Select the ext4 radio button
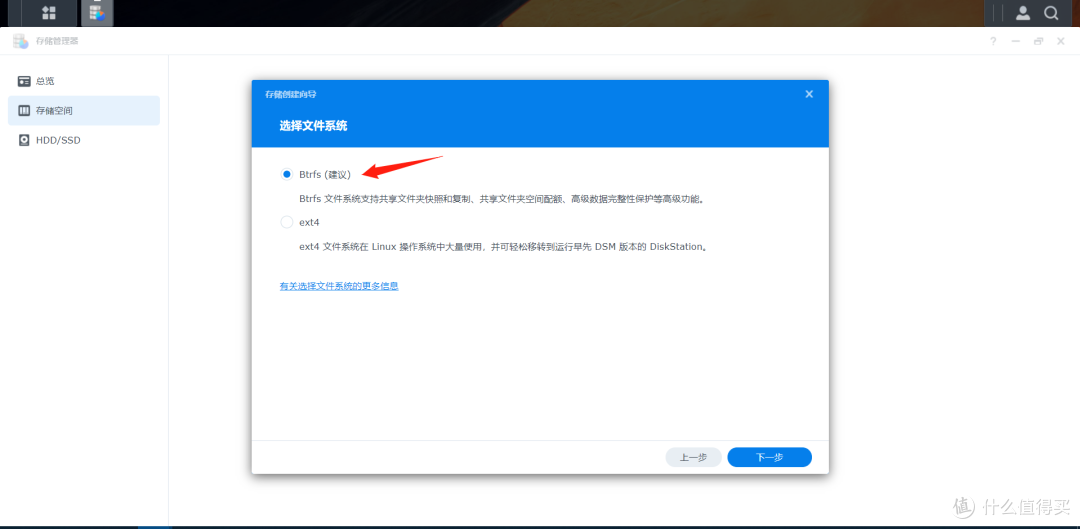The width and height of the screenshot is (1080, 529). [x=287, y=222]
